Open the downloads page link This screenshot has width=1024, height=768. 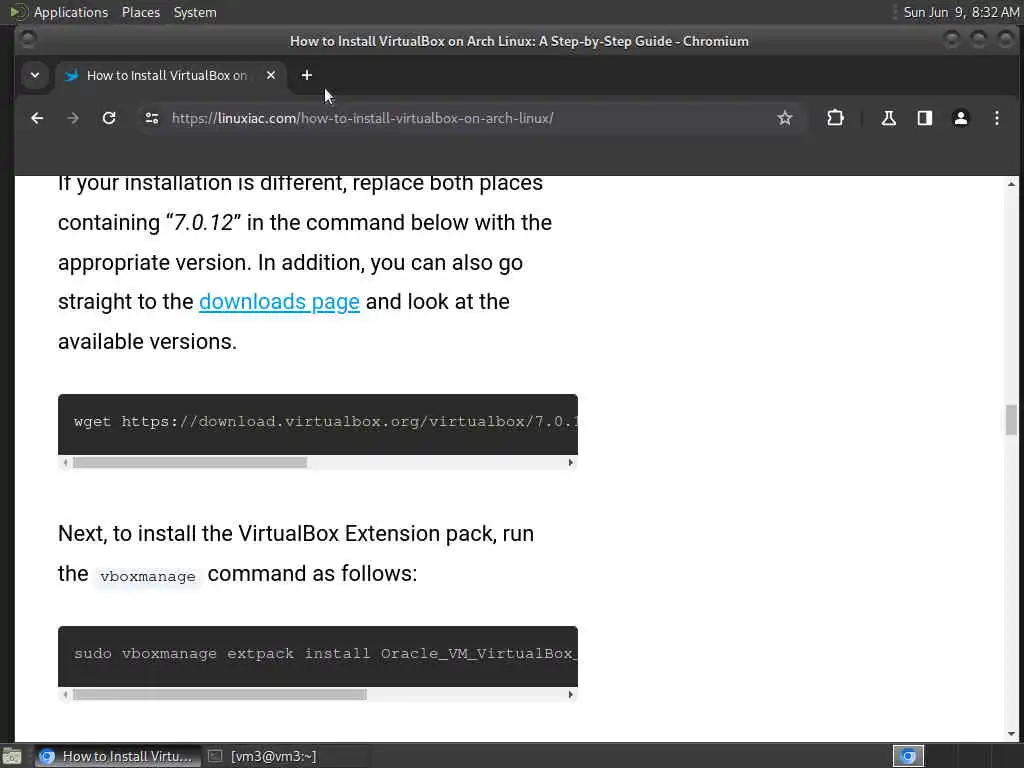[x=279, y=302]
